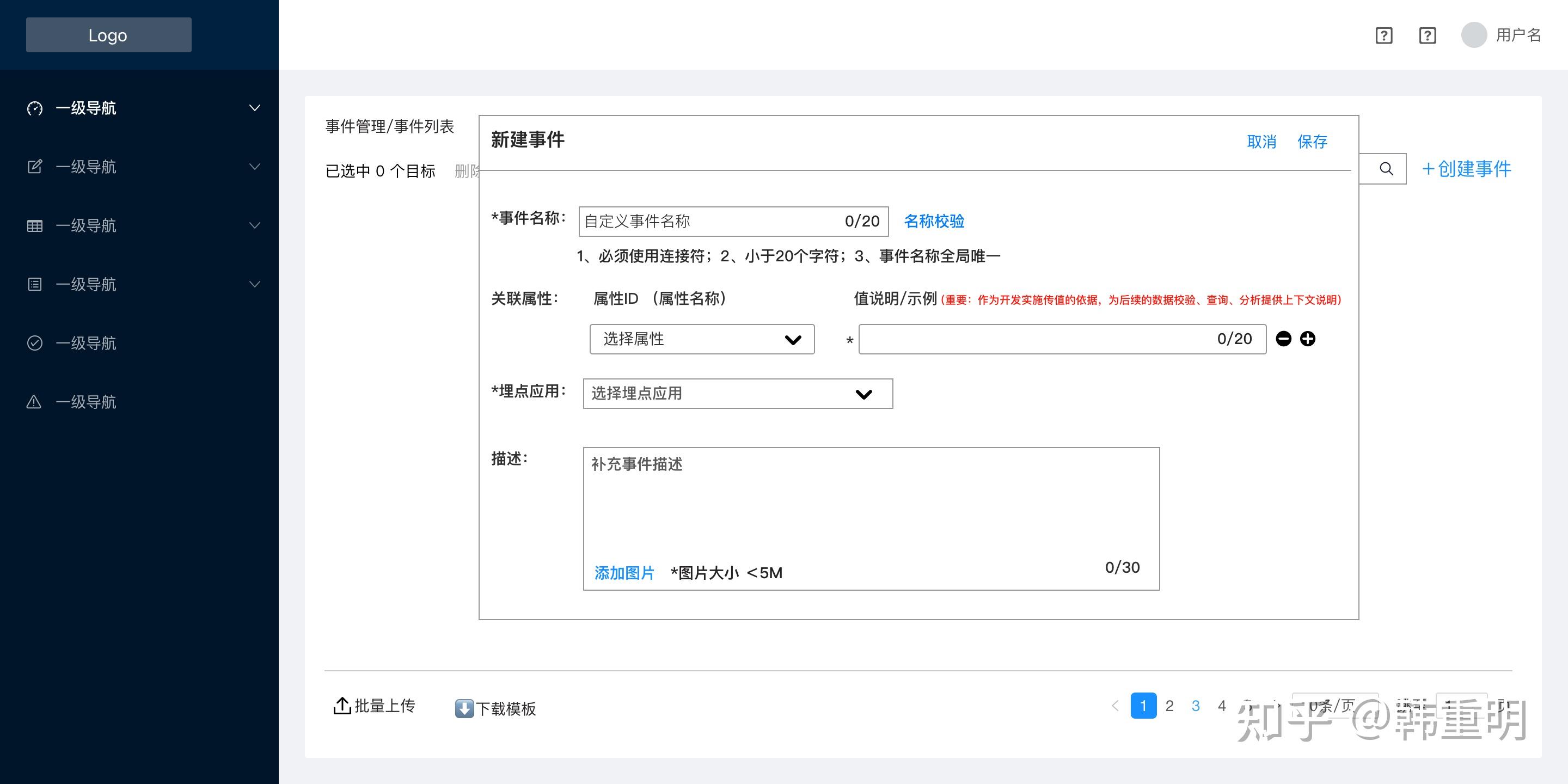Screen dimensions: 1568x784
Task: Click the 添加图片 link
Action: 624,573
